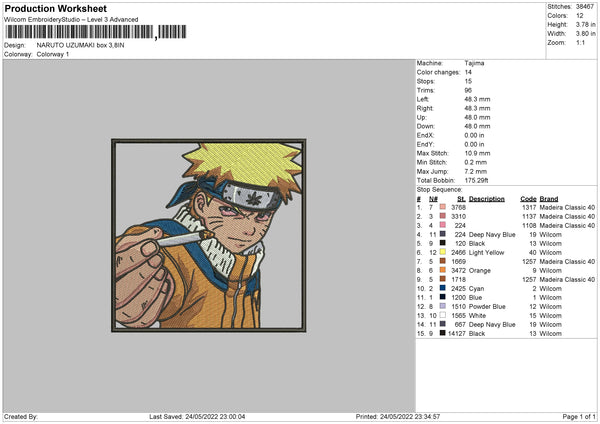Click the Left value '48.3 mm'
Image resolution: width=600 pixels, height=424 pixels.
[x=477, y=99]
